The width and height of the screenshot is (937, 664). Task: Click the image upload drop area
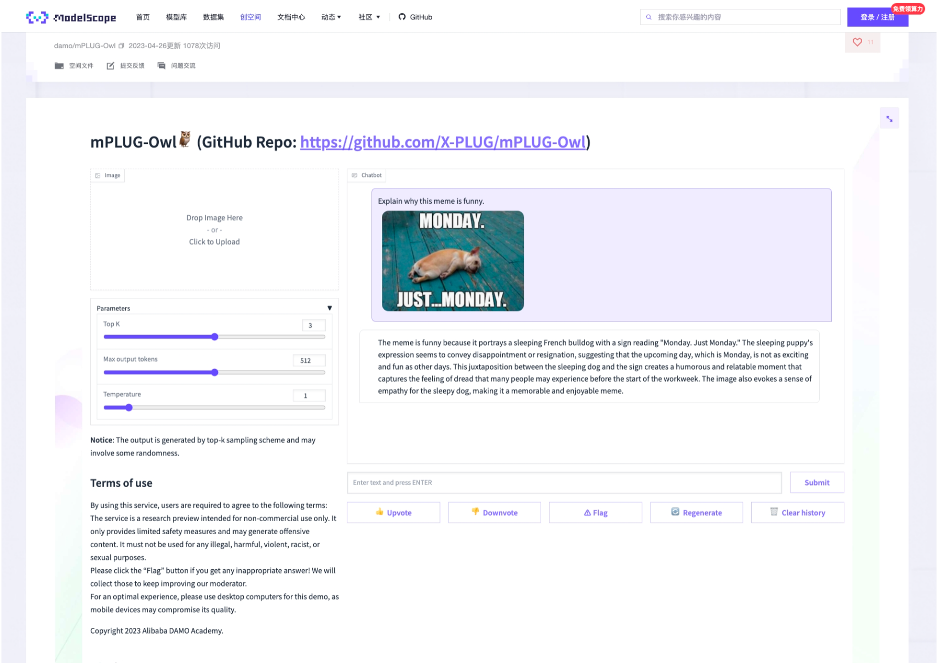tap(214, 230)
